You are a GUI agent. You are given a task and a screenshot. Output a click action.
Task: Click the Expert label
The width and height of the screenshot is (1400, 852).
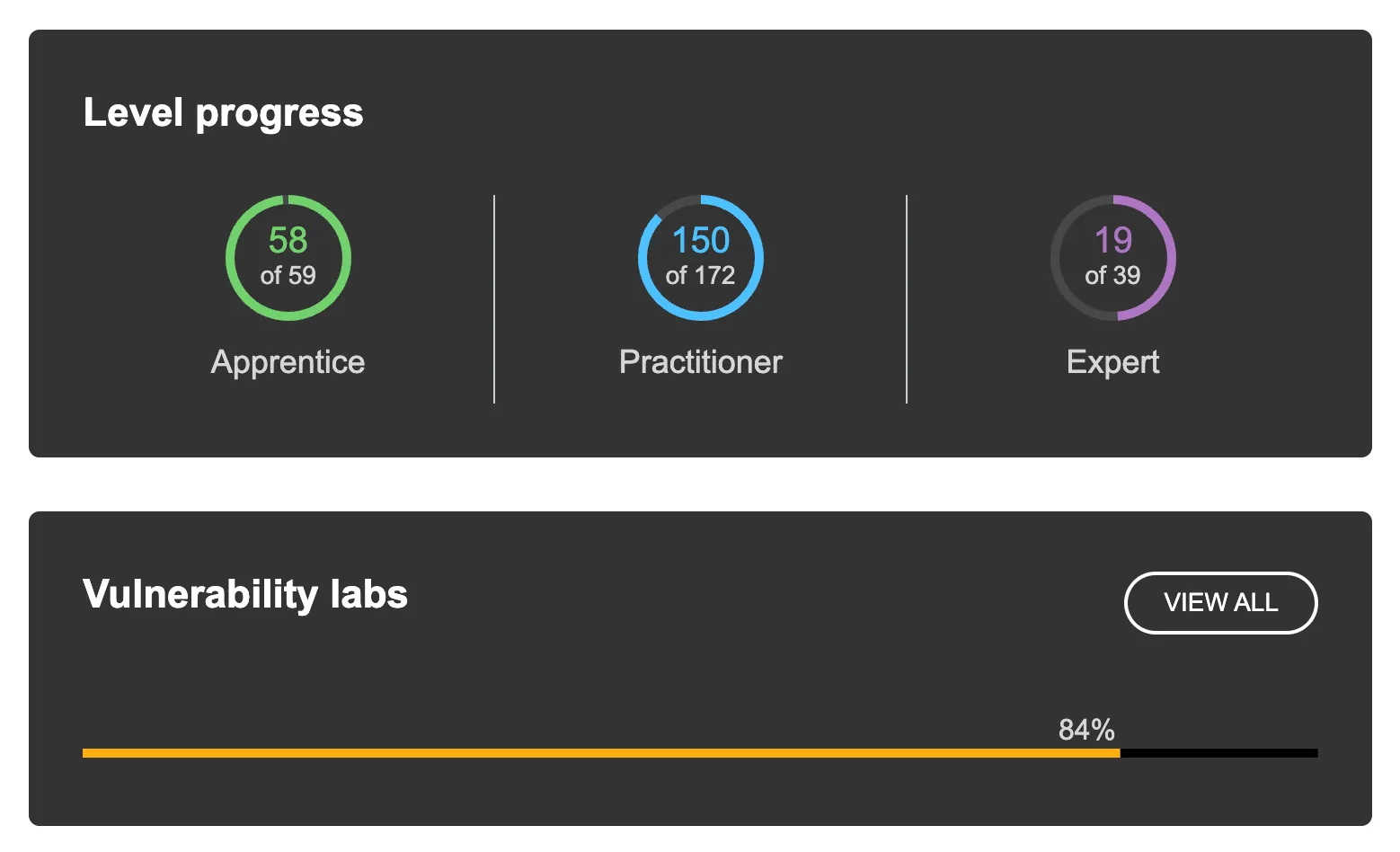click(1112, 361)
